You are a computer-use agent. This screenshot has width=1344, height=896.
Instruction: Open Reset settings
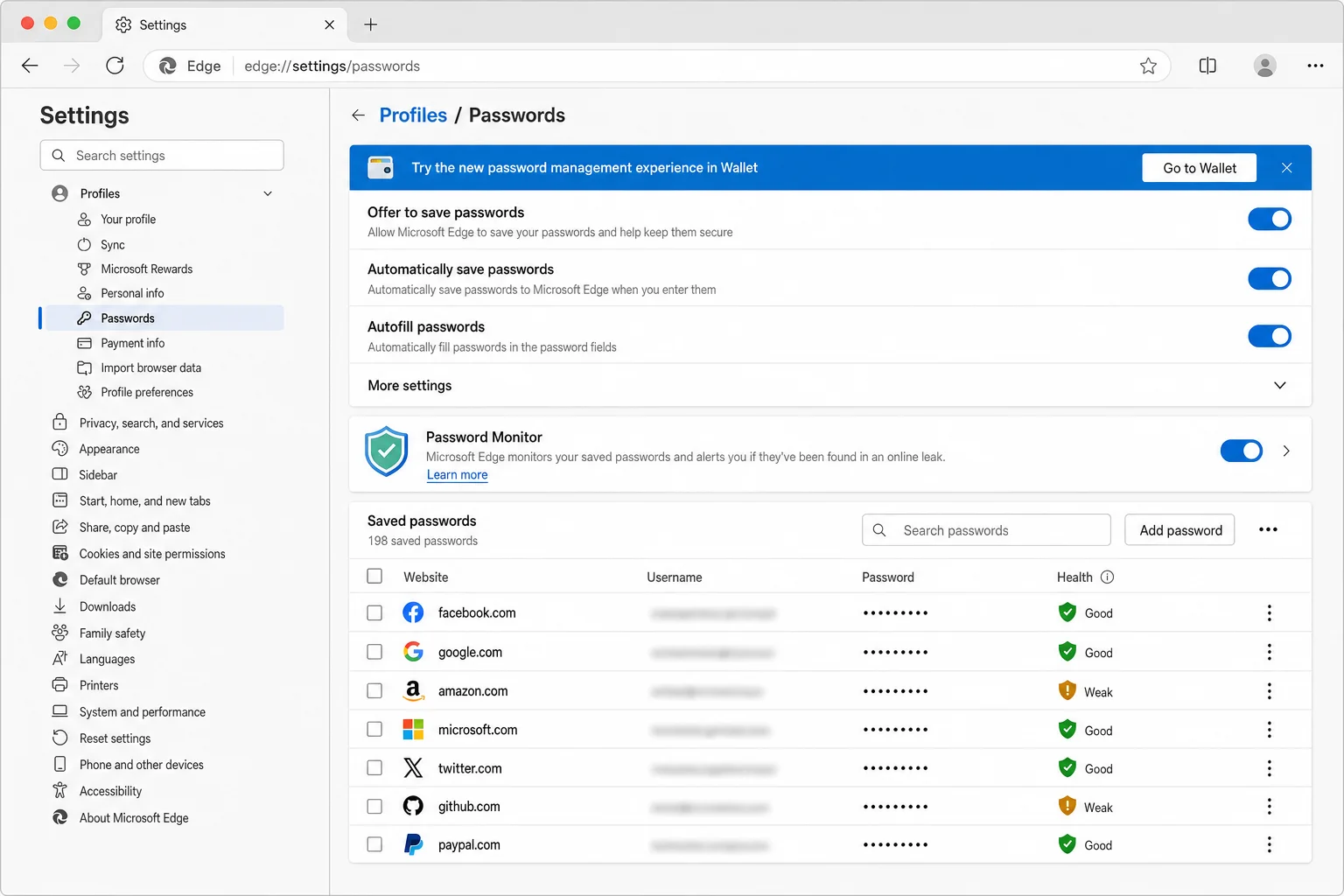pos(115,738)
